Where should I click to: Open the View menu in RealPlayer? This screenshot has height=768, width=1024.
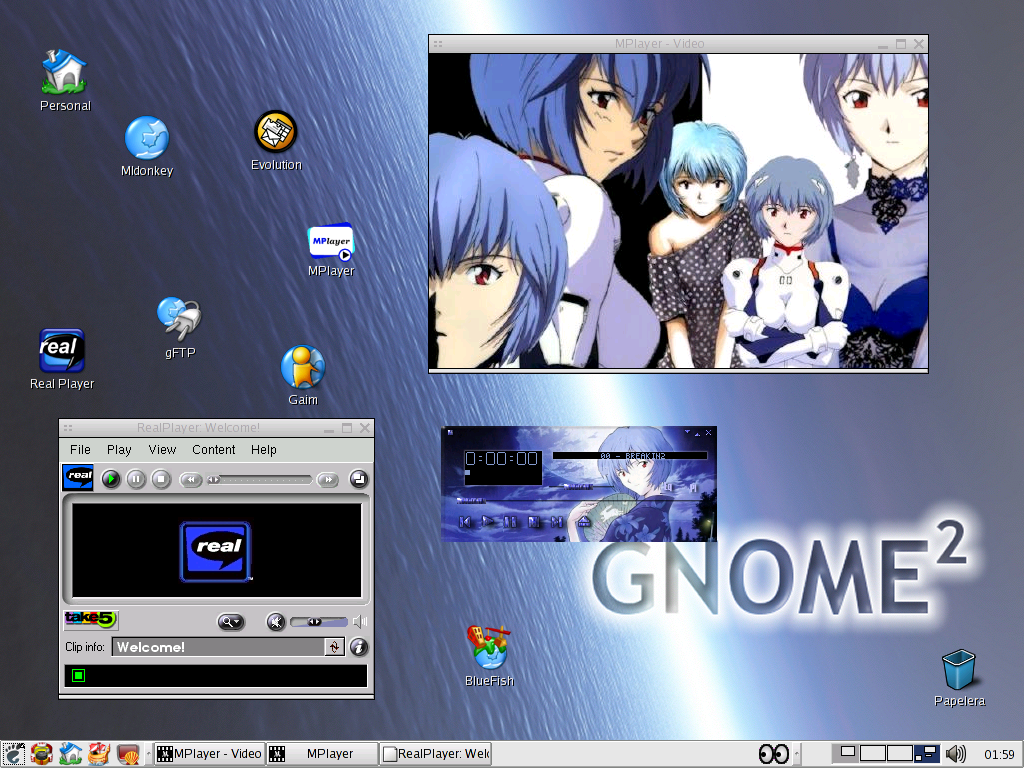click(162, 449)
